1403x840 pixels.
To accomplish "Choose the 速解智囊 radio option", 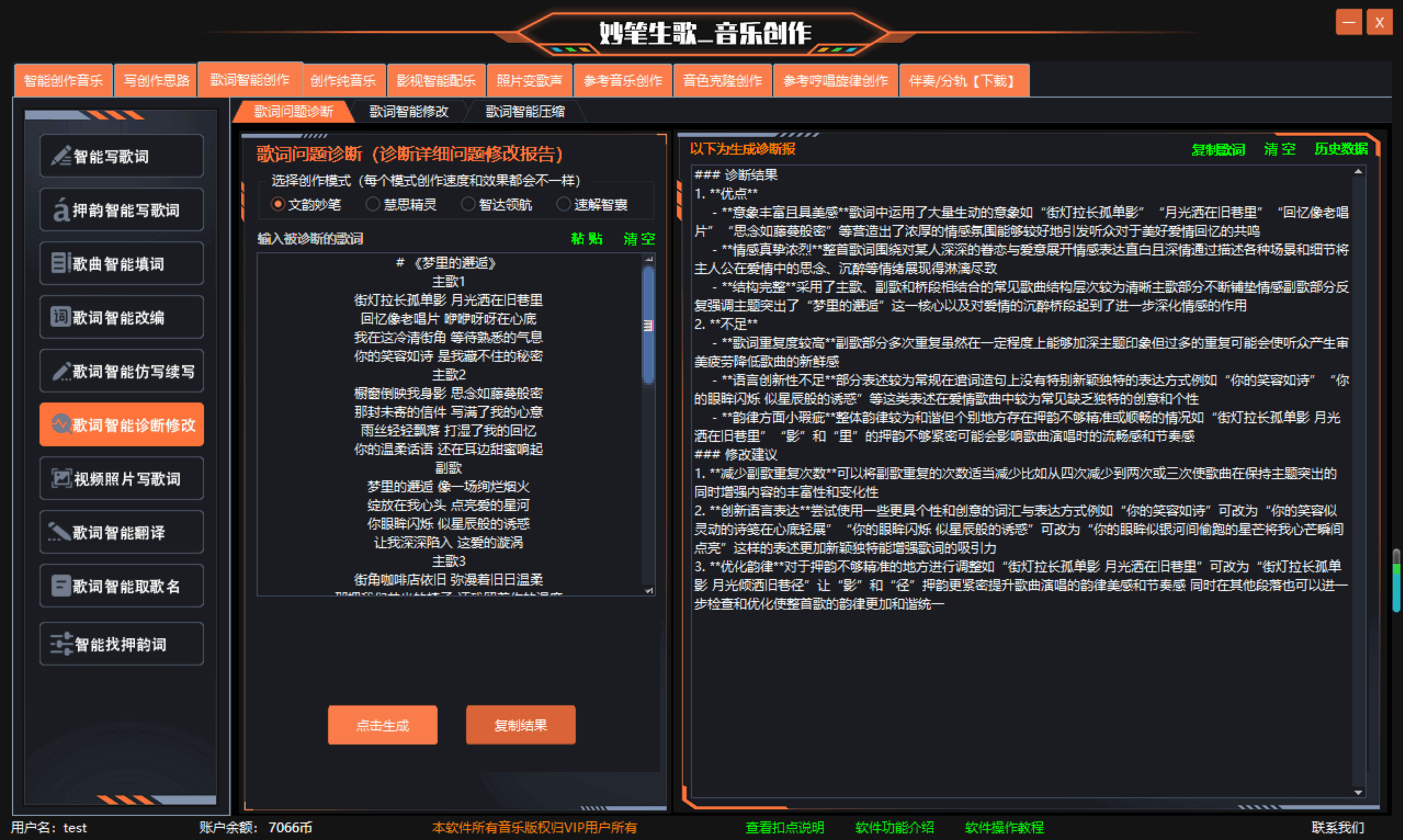I will (x=563, y=204).
